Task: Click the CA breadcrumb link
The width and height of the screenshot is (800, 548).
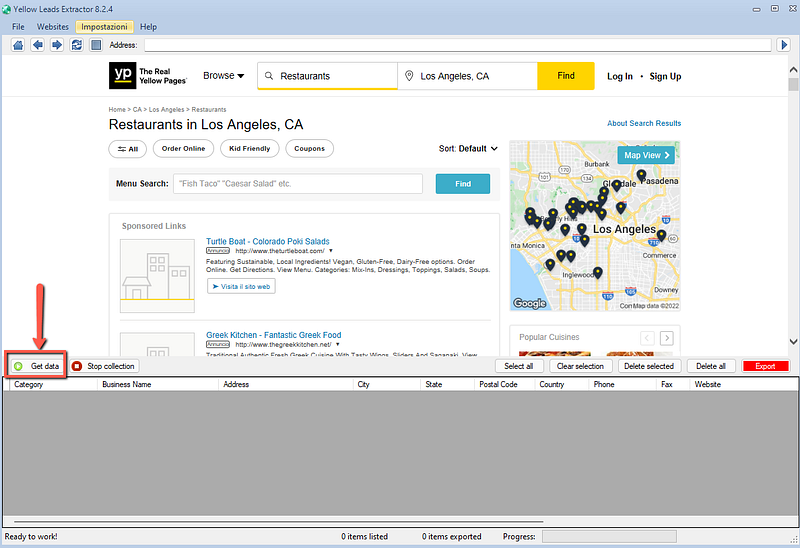Action: (x=137, y=110)
